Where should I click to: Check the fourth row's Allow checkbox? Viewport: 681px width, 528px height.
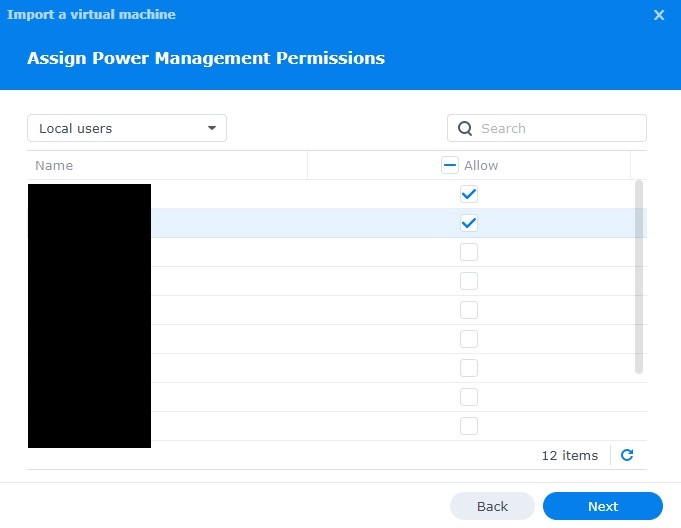[469, 281]
